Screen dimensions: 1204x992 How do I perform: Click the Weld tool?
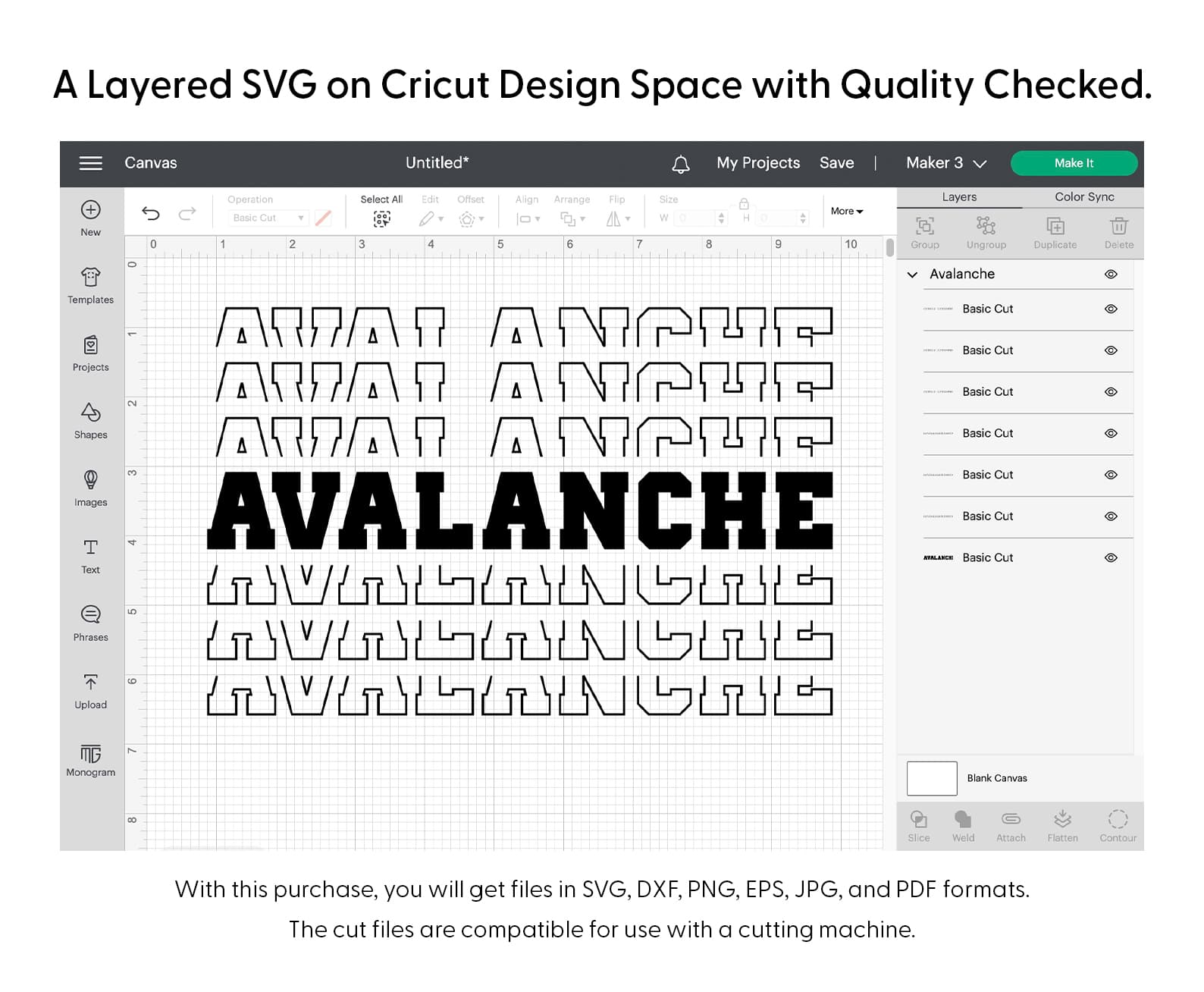(963, 826)
